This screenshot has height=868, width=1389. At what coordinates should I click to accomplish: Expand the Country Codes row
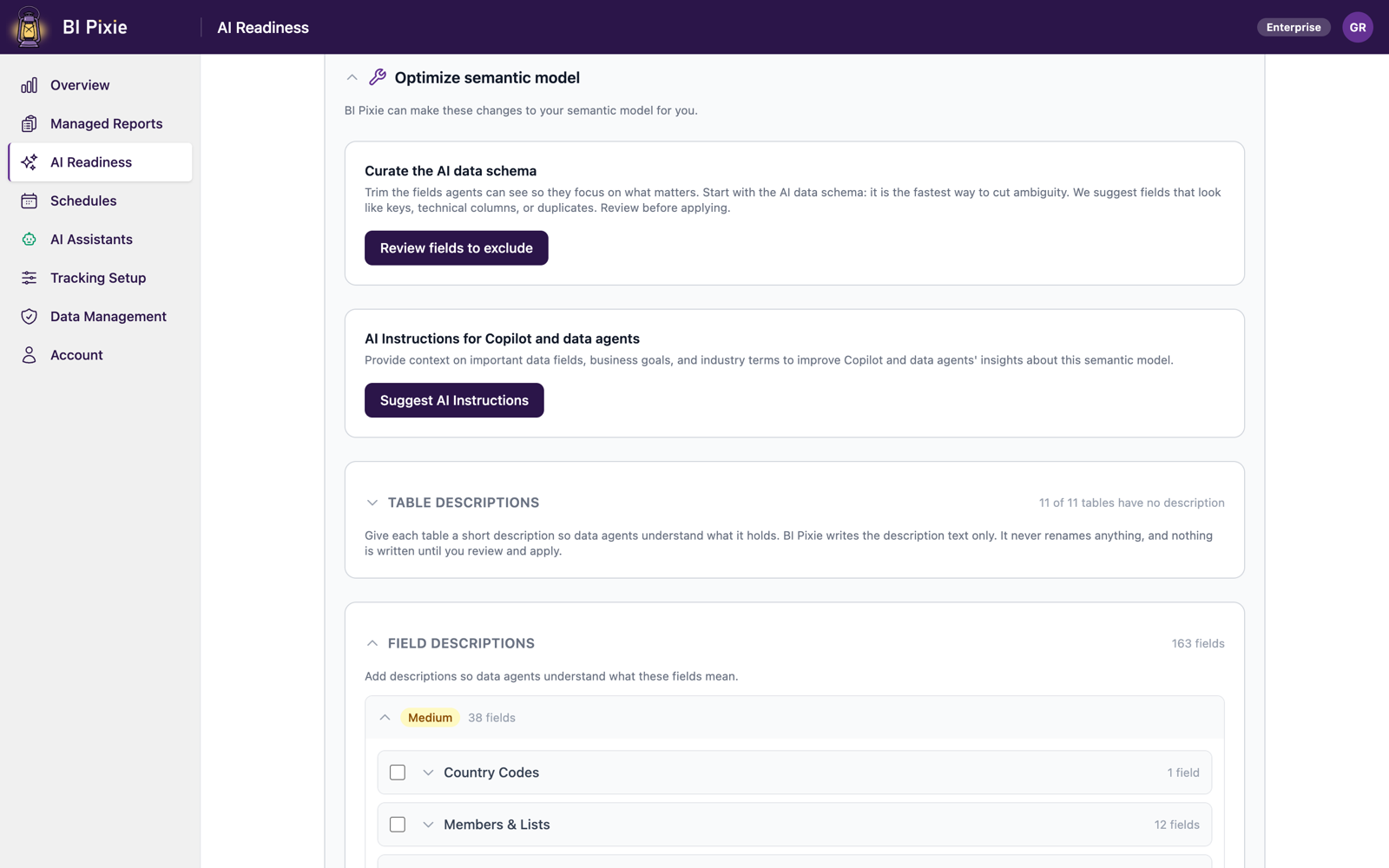[x=428, y=773]
